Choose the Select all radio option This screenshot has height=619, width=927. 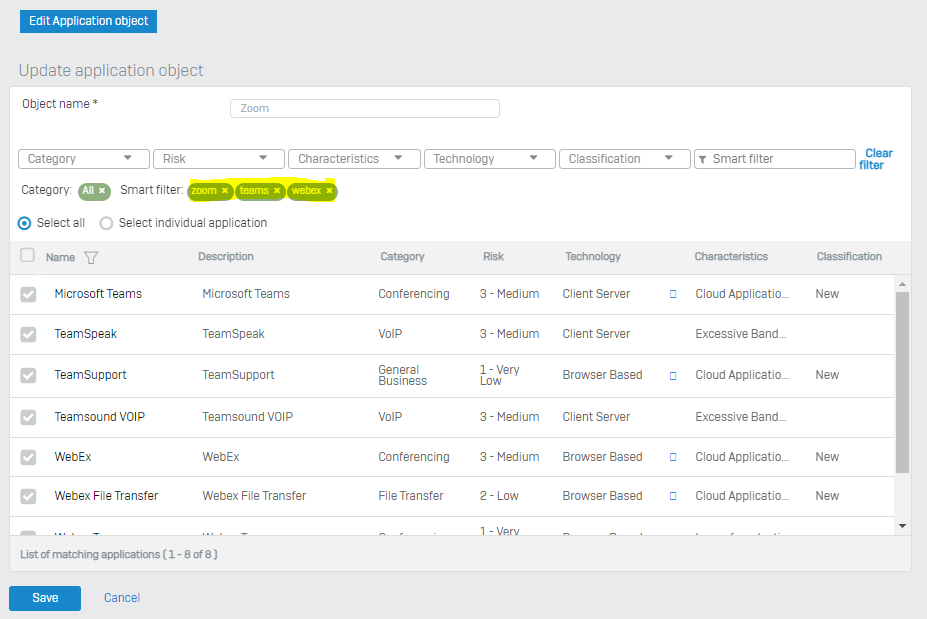click(24, 223)
